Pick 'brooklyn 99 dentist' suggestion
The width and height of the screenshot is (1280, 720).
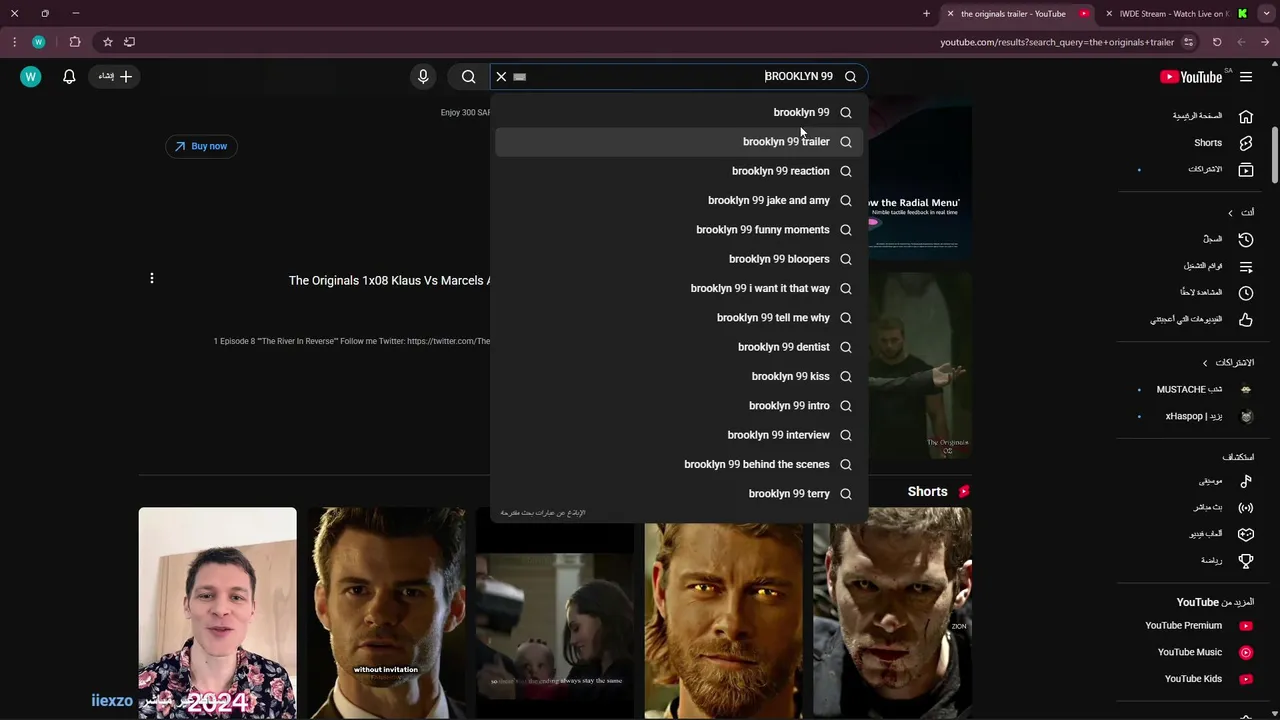click(x=679, y=347)
